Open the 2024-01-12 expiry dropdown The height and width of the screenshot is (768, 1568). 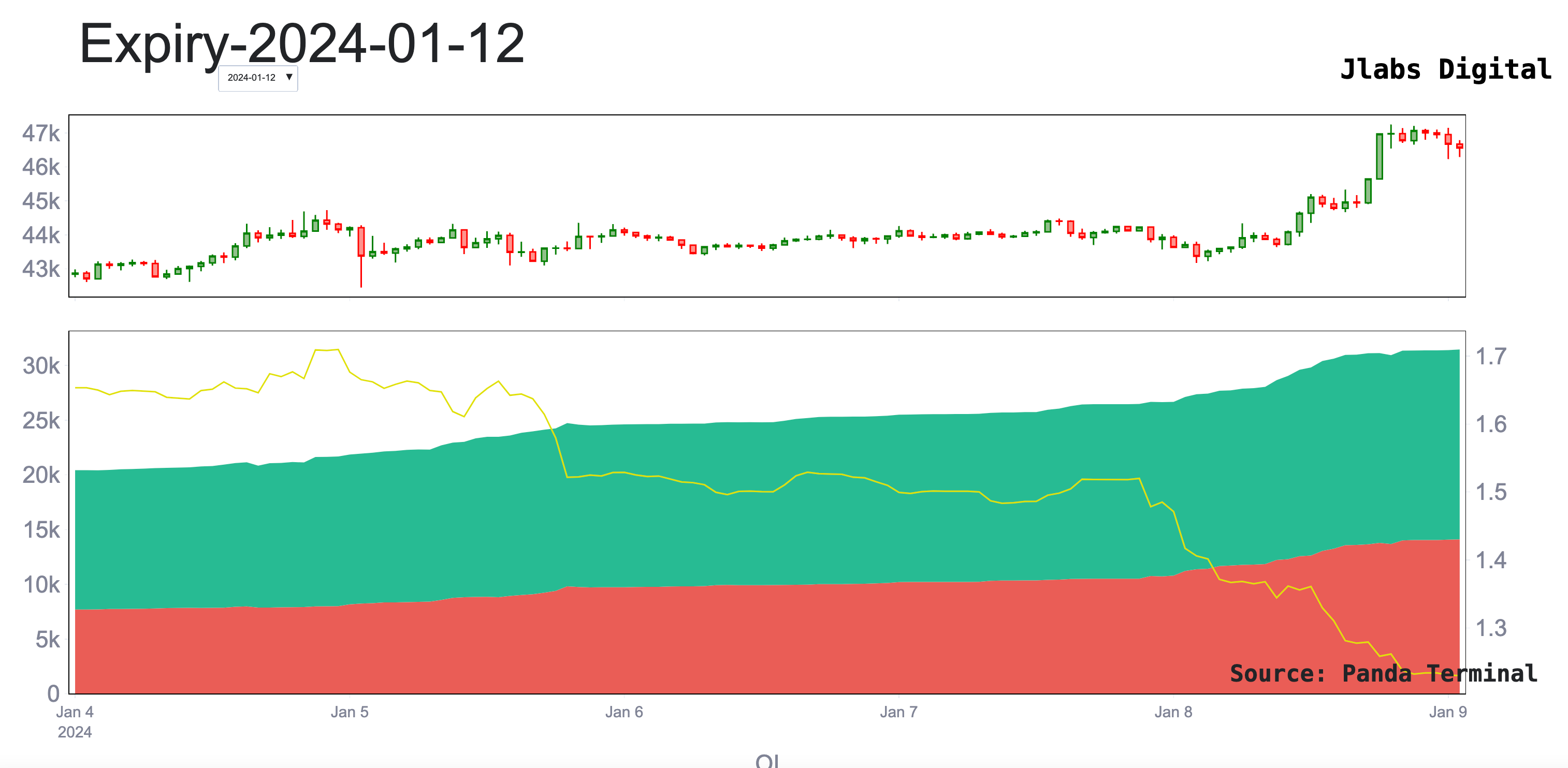click(x=252, y=78)
